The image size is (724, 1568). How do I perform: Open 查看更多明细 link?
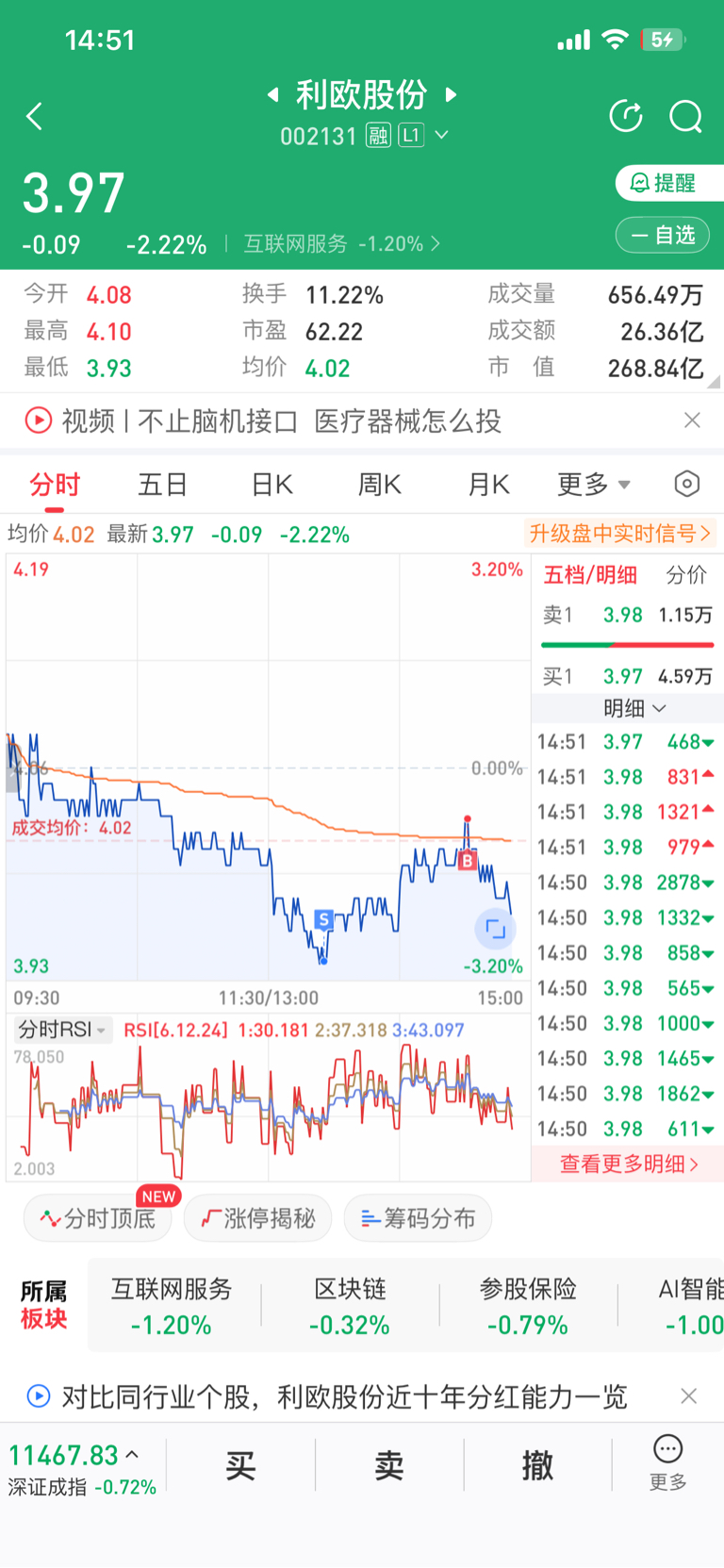point(629,1164)
